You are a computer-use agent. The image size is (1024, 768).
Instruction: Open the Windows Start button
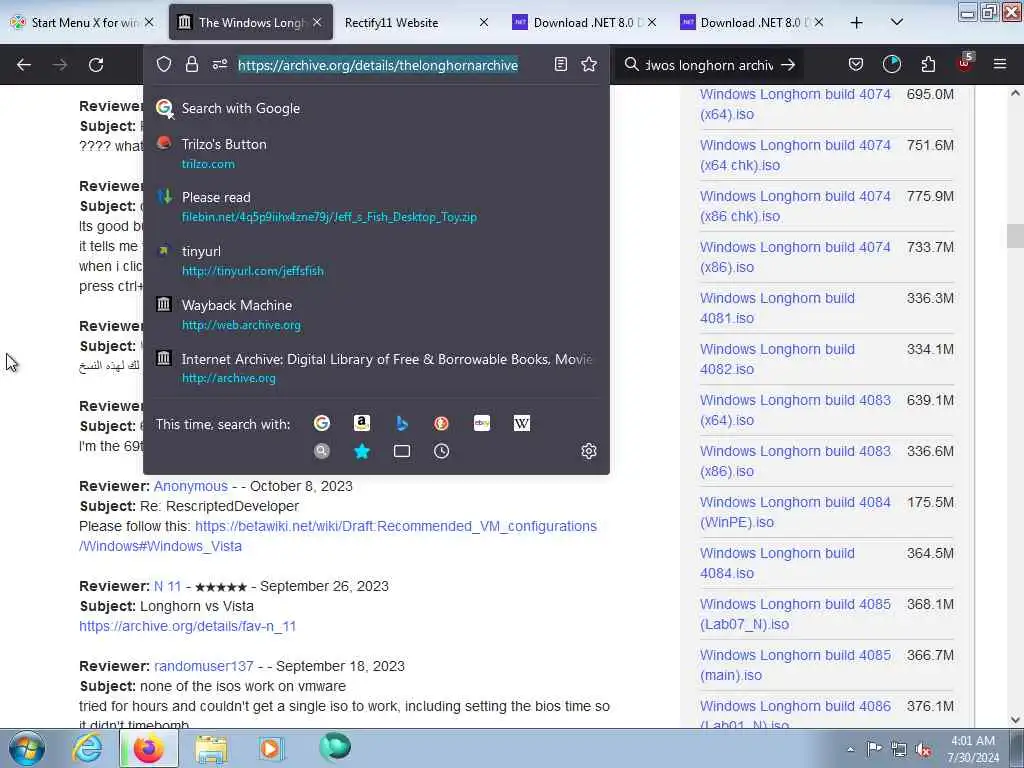pyautogui.click(x=27, y=748)
